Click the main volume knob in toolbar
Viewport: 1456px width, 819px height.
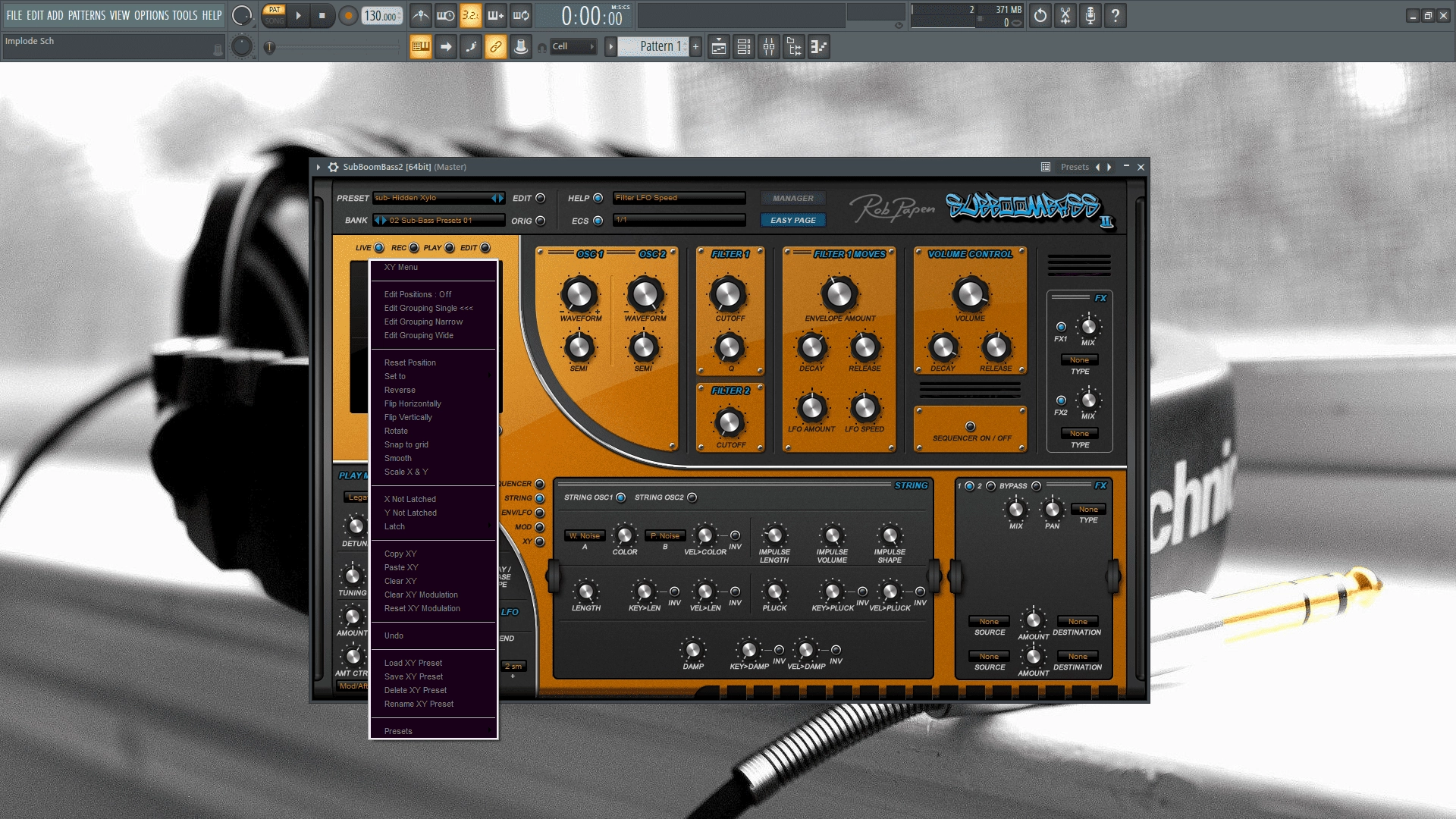click(241, 15)
